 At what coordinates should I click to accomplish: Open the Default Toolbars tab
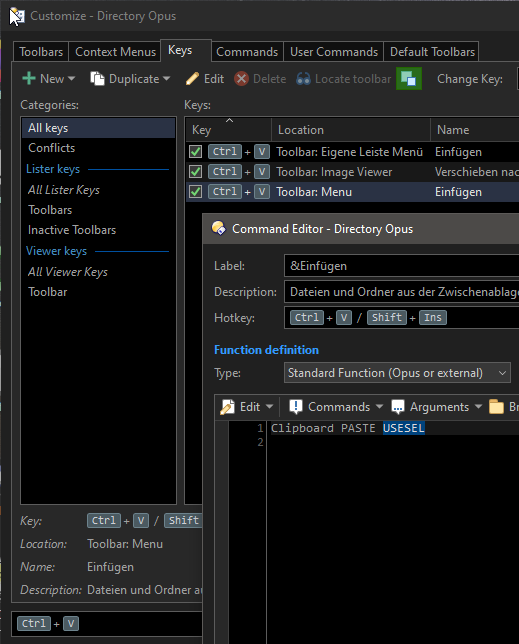point(432,52)
